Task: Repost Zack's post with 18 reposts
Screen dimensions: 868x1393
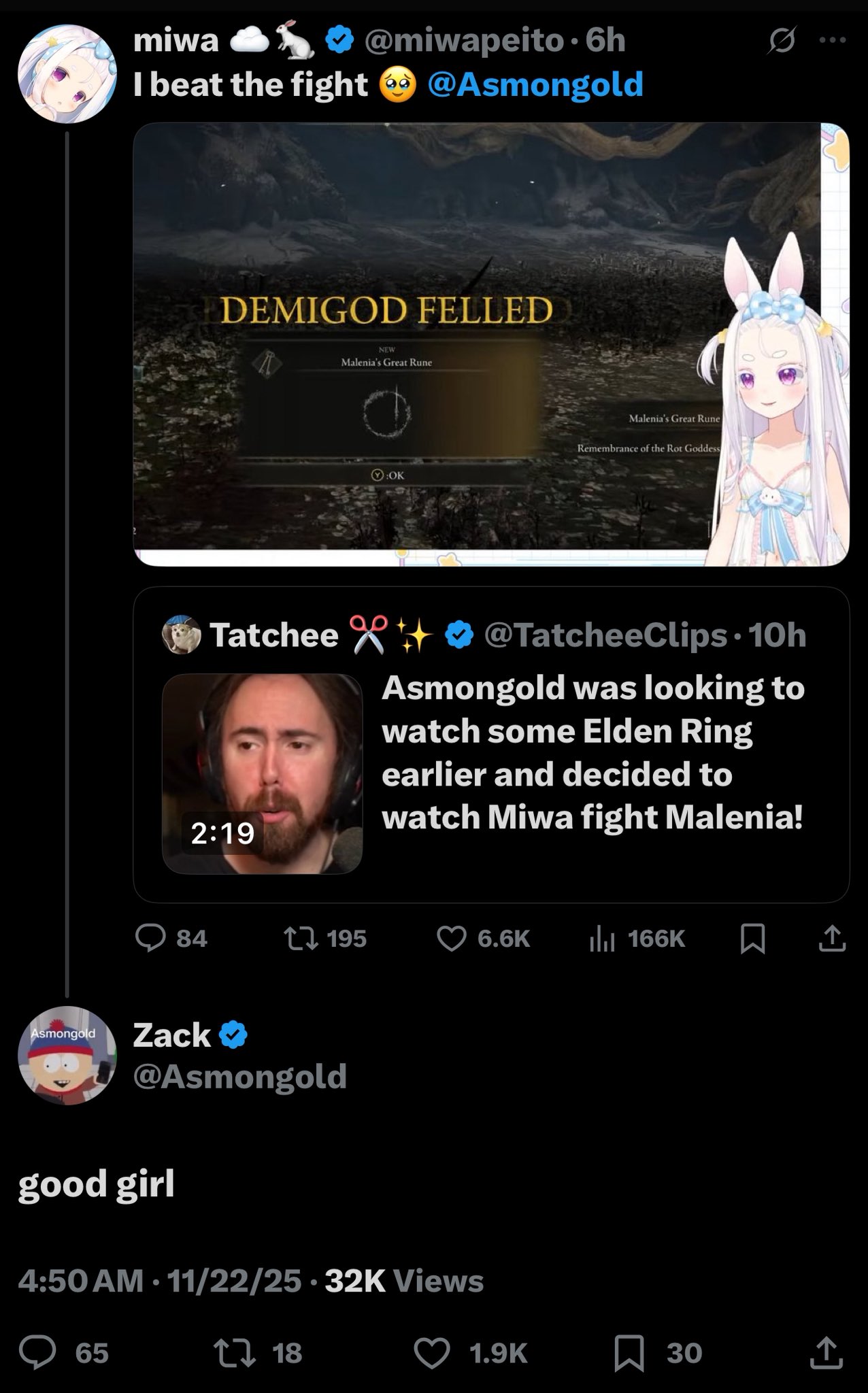Action: pyautogui.click(x=258, y=1352)
